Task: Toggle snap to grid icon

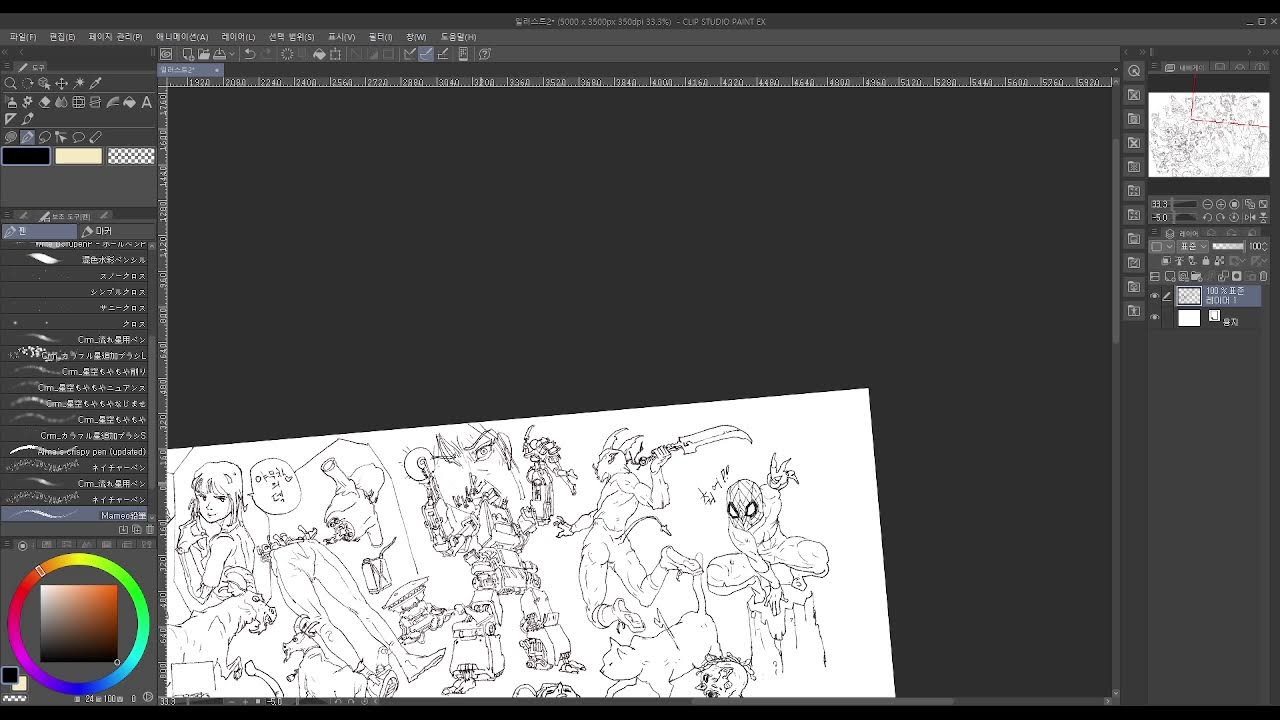Action: coord(443,54)
